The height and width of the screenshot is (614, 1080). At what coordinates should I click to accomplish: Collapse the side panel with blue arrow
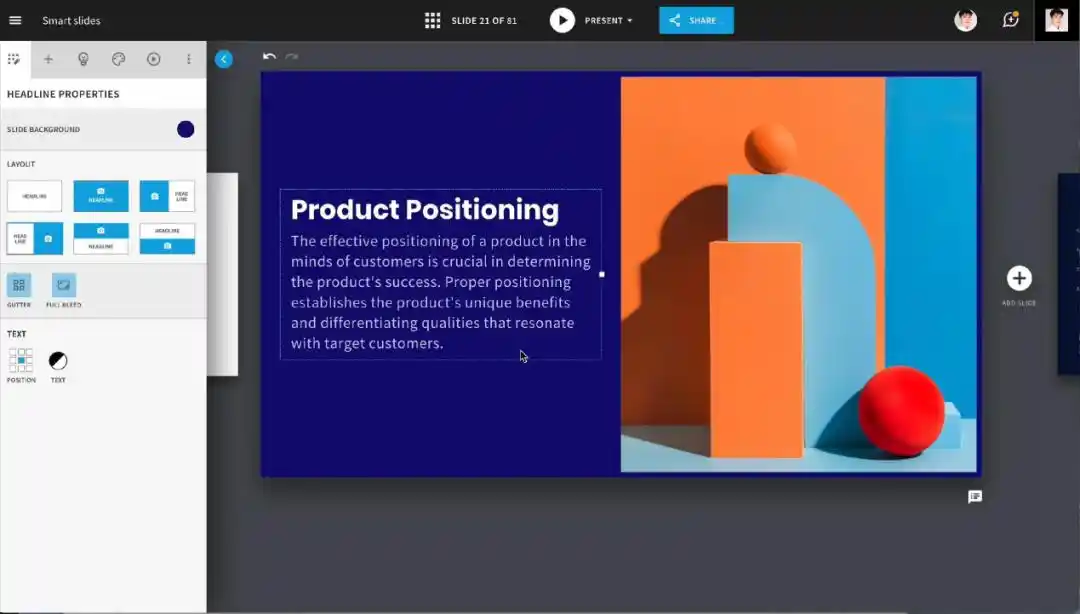point(224,59)
